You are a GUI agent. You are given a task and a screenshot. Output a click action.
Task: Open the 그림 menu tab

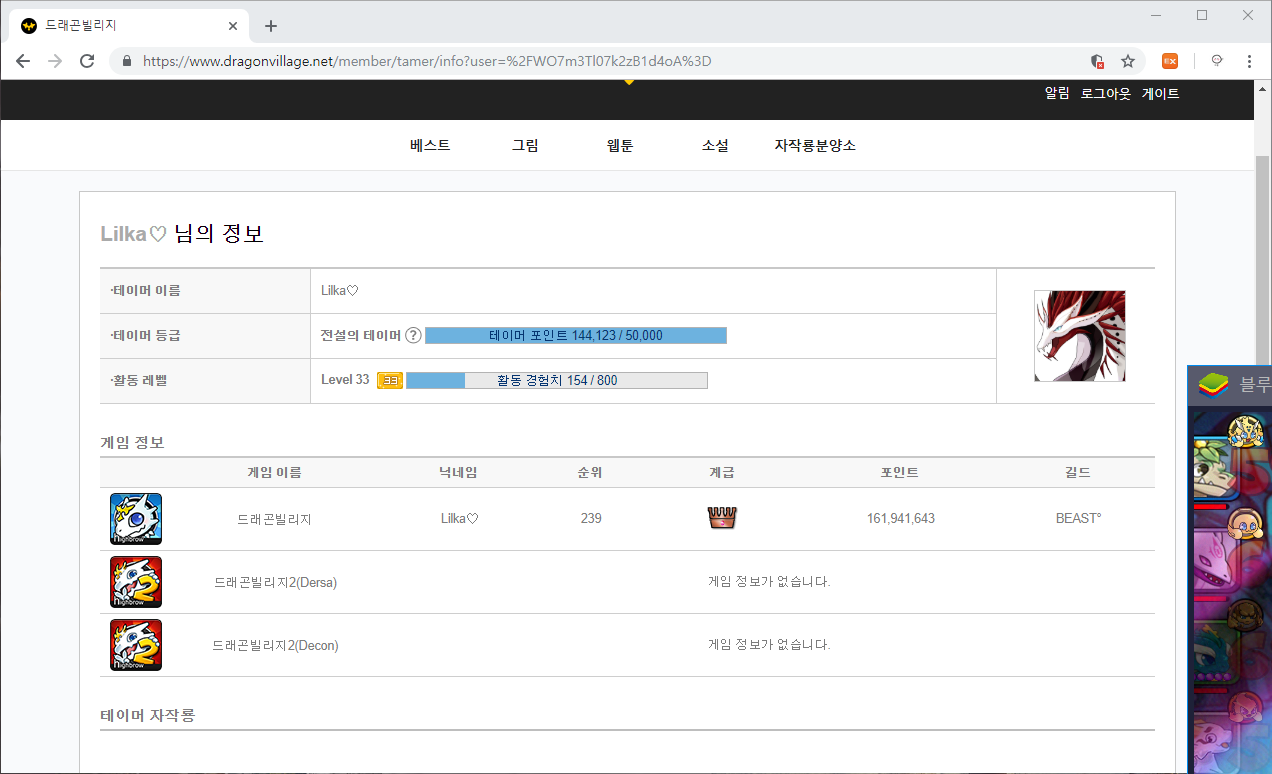pos(525,145)
